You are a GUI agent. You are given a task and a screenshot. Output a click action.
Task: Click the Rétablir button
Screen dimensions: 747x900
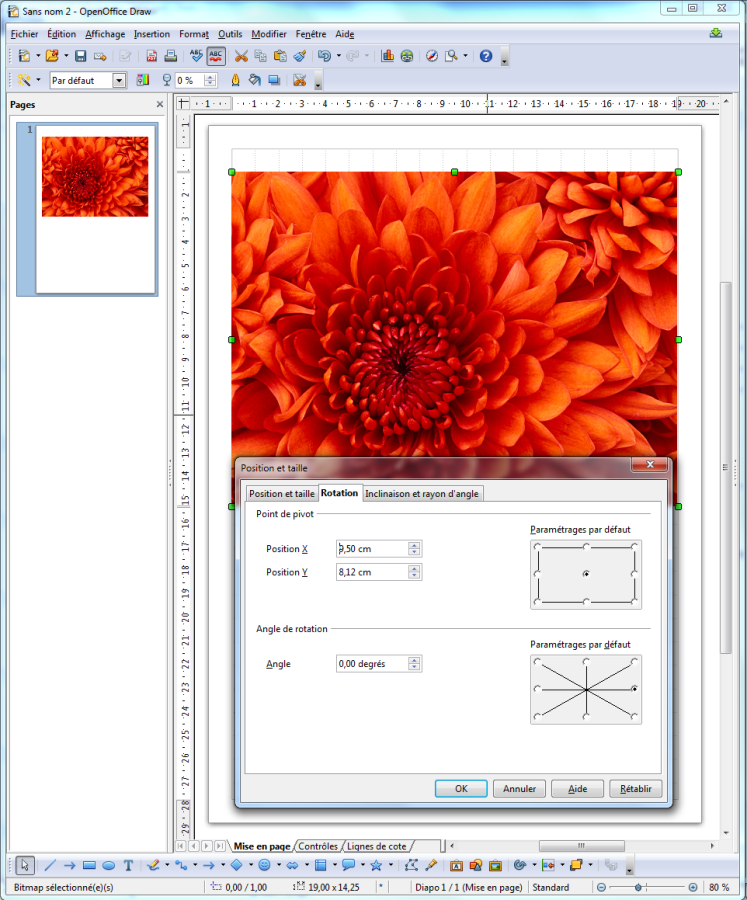[x=636, y=789]
